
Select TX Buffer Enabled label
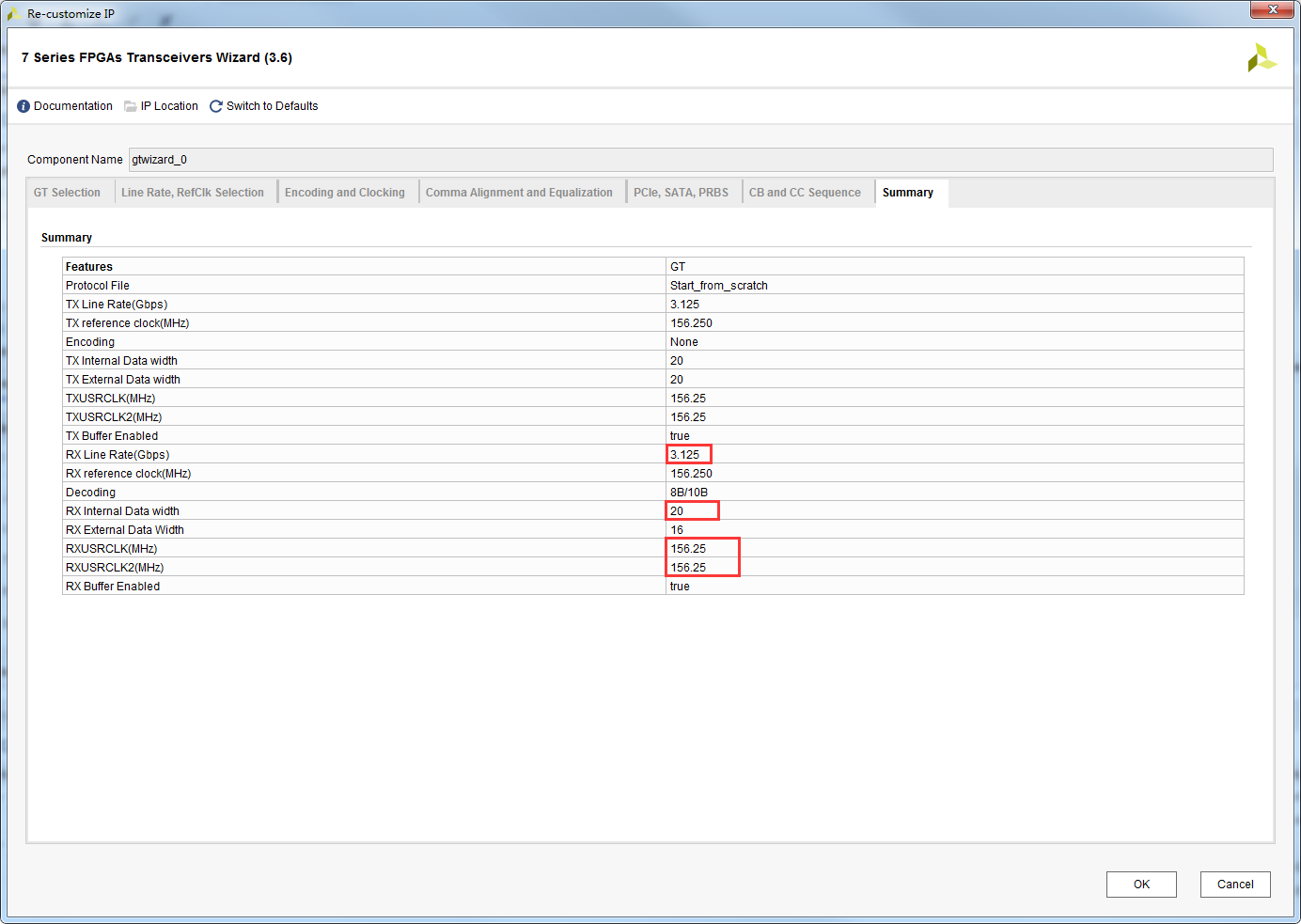[x=112, y=436]
